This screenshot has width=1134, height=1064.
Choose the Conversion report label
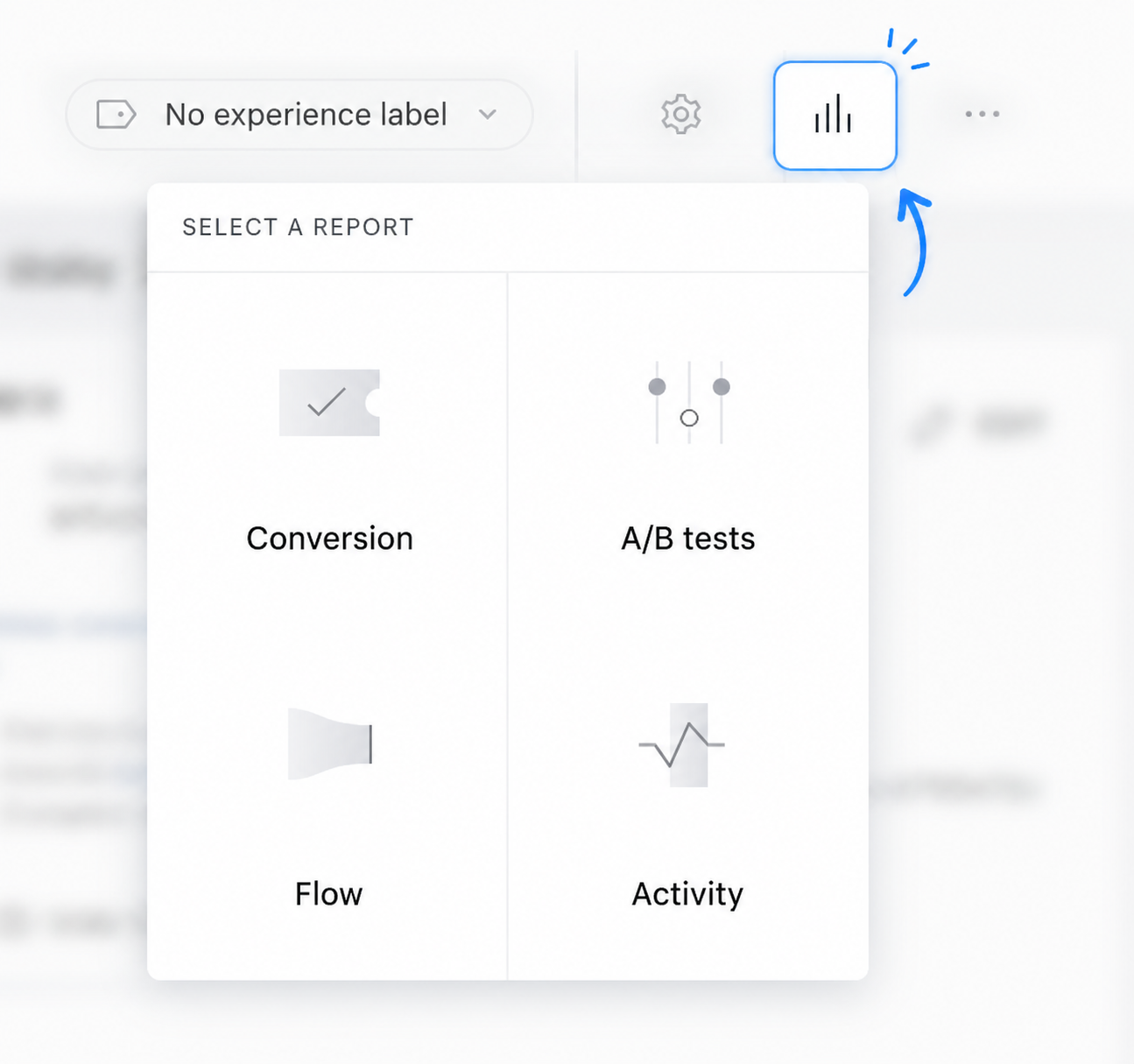(329, 539)
